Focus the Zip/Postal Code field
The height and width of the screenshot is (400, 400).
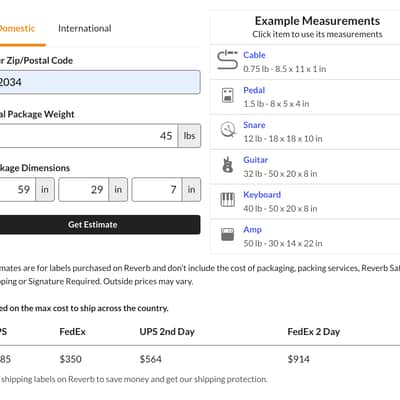click(100, 82)
